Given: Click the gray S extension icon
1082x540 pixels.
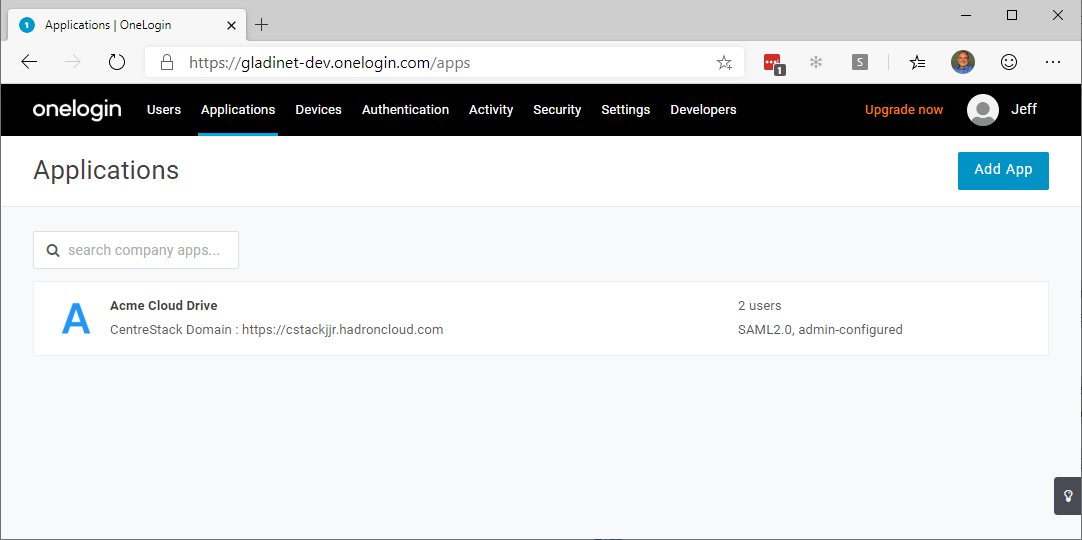Looking at the screenshot, I should pos(859,63).
